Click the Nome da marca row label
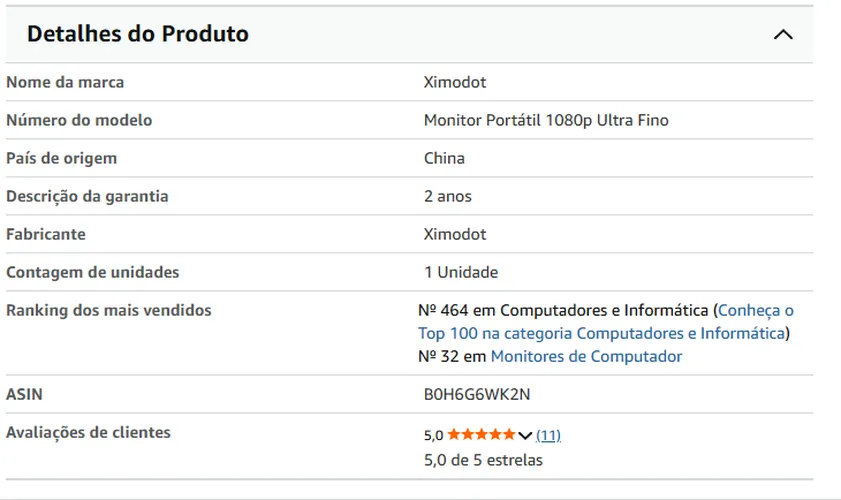 [65, 82]
